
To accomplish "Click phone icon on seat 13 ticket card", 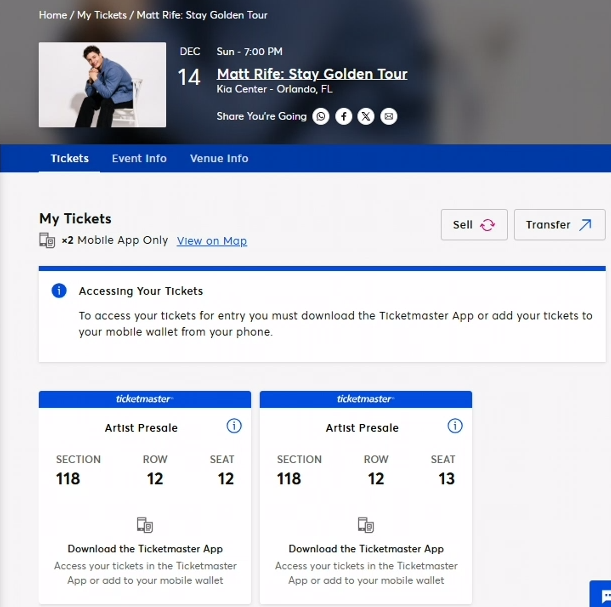I will (x=366, y=525).
